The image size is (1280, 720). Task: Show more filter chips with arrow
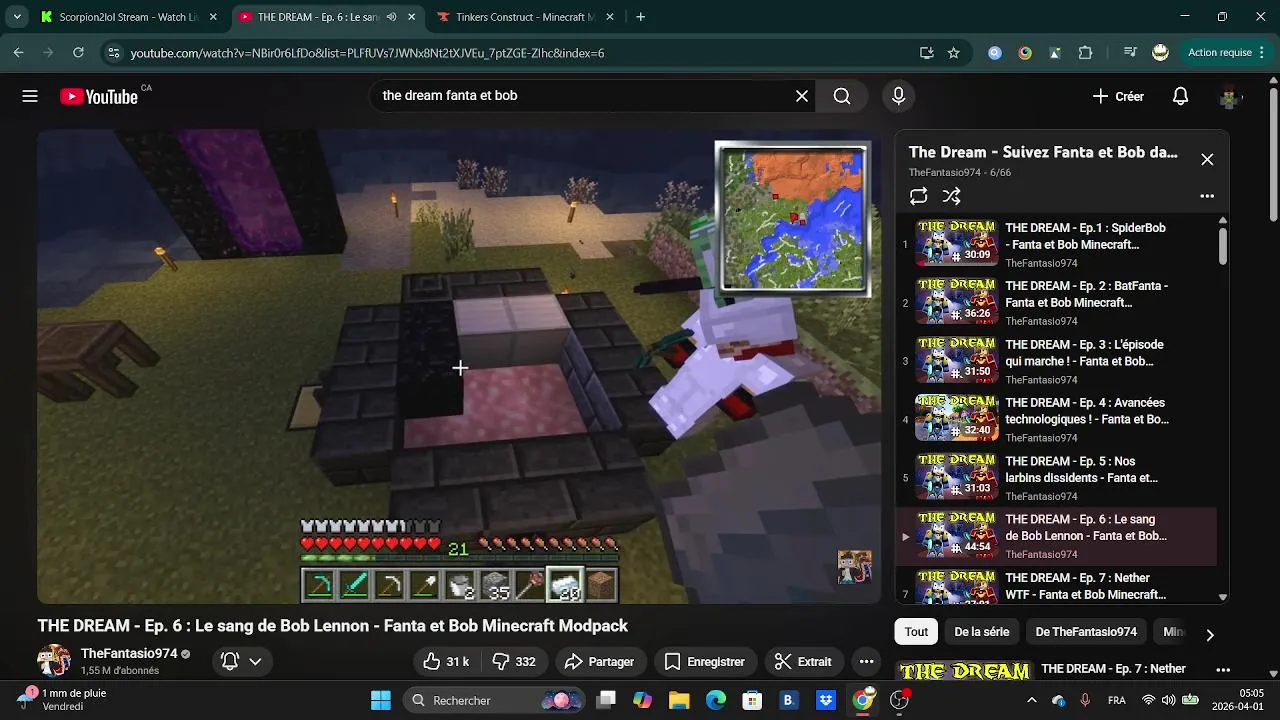click(1209, 634)
